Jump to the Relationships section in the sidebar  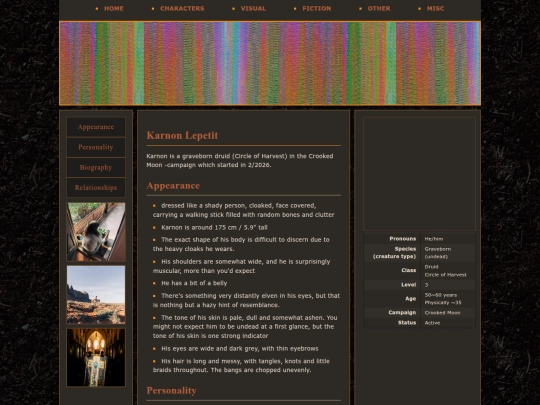point(96,188)
